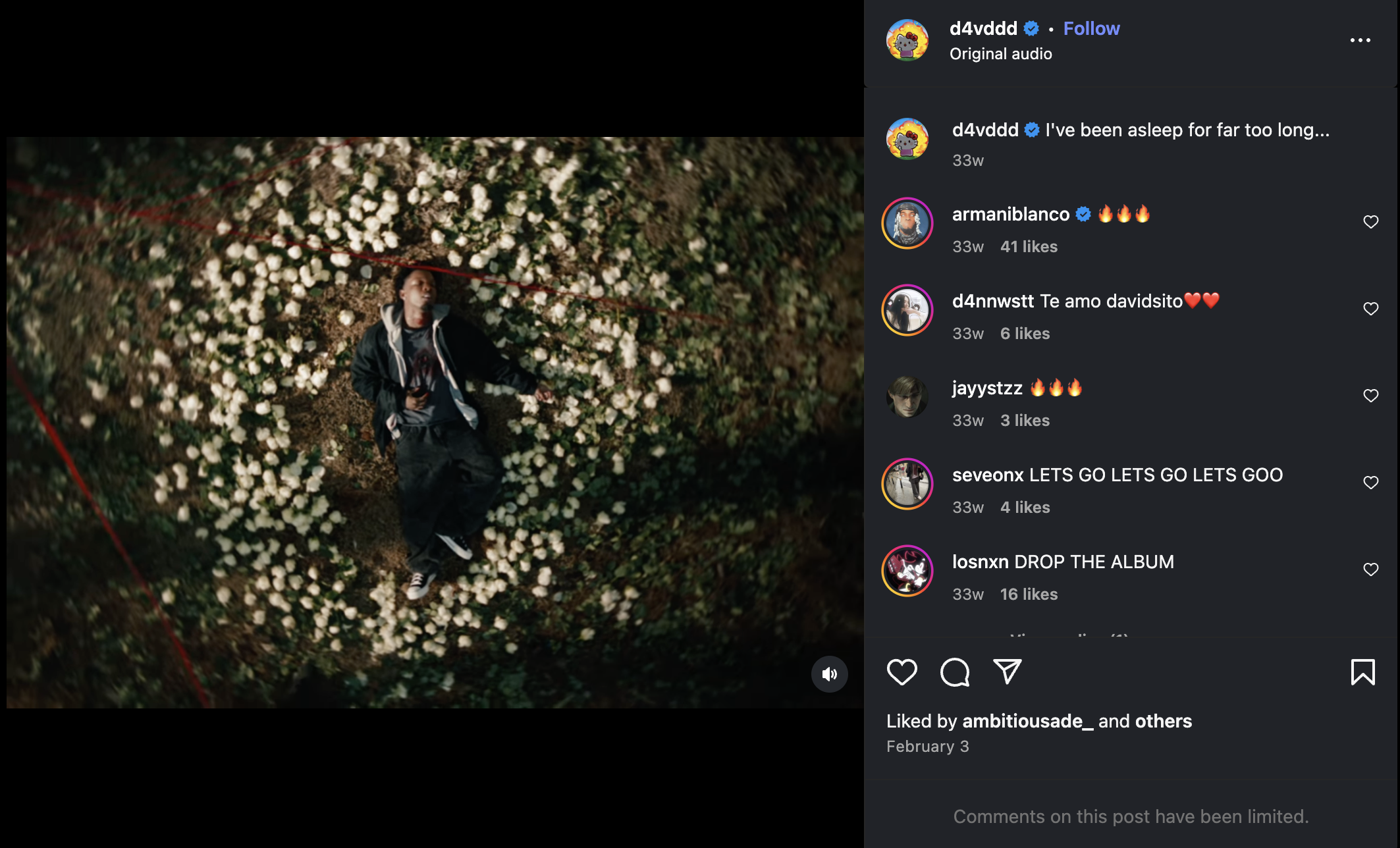Click the video to pause playback
The width and height of the screenshot is (1400, 848).
pos(435,422)
